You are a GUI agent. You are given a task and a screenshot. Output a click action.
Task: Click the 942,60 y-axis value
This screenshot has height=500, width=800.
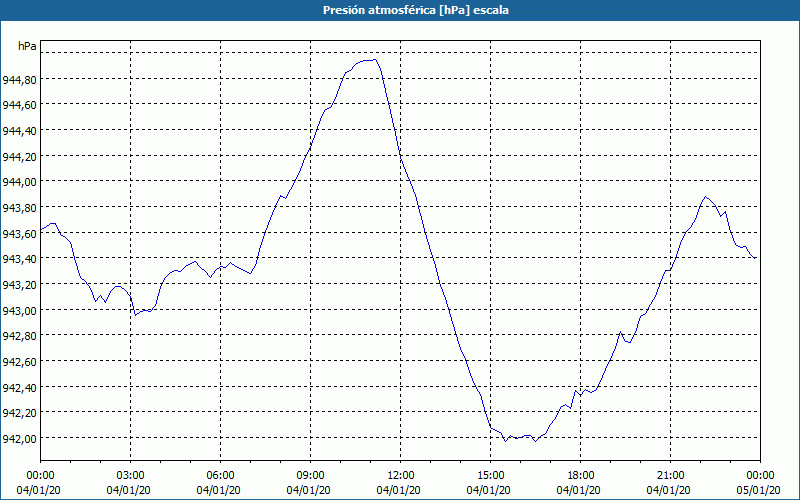[20, 362]
